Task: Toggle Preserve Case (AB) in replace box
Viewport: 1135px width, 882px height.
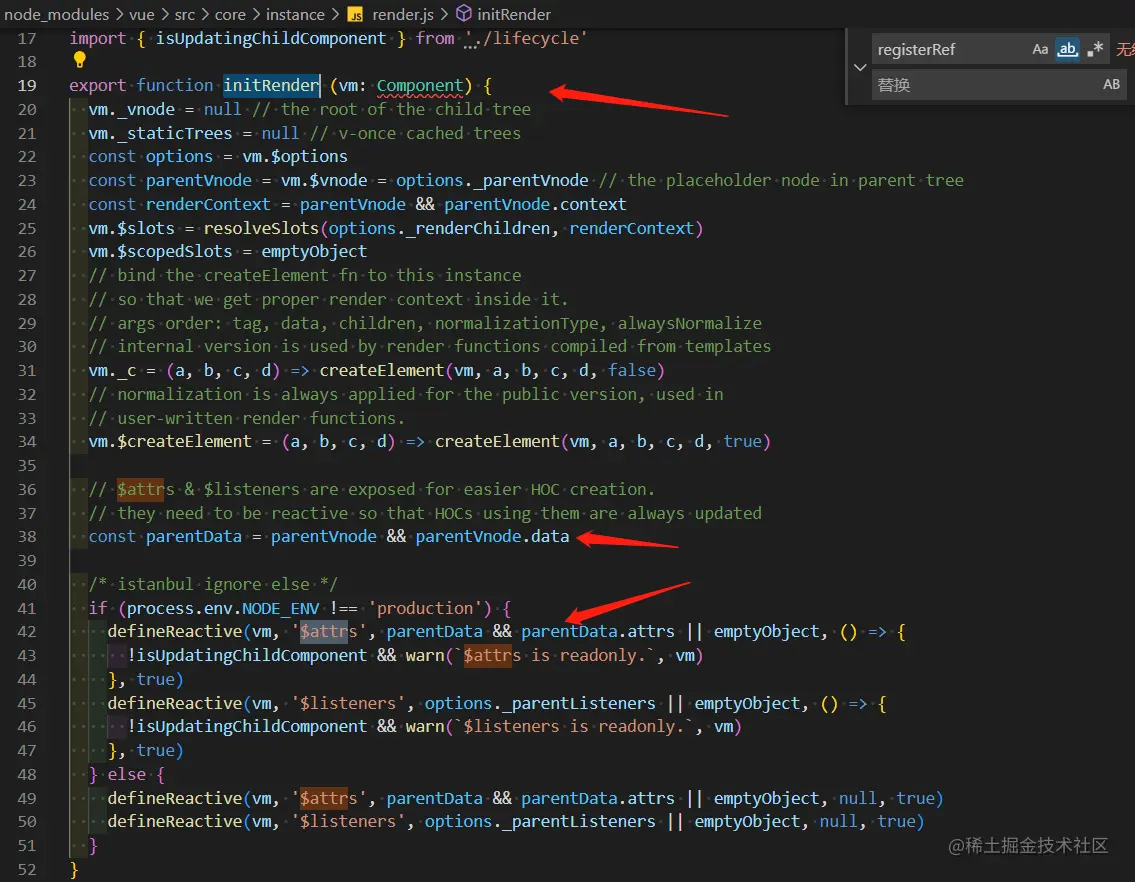Action: click(1111, 85)
